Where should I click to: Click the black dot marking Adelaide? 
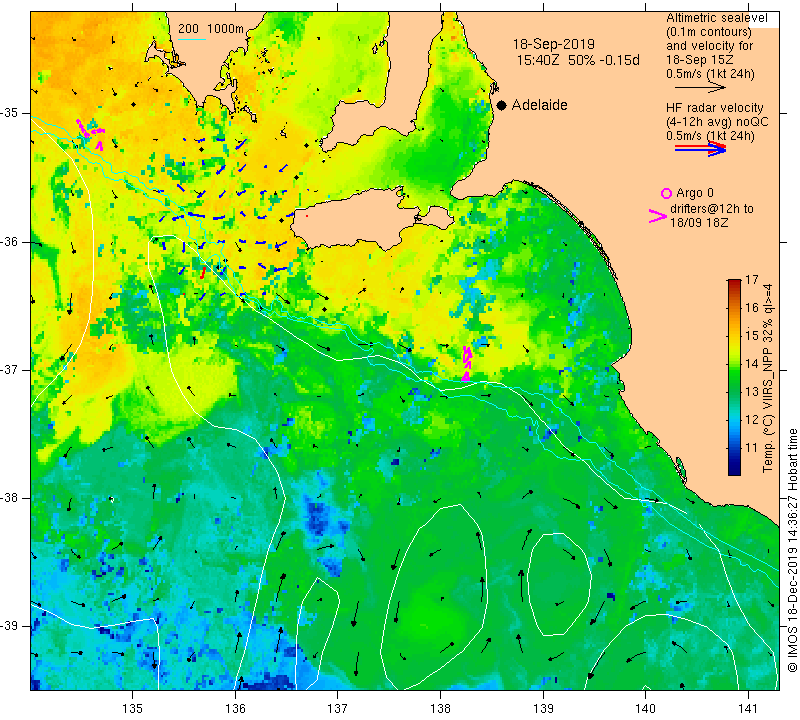(502, 105)
